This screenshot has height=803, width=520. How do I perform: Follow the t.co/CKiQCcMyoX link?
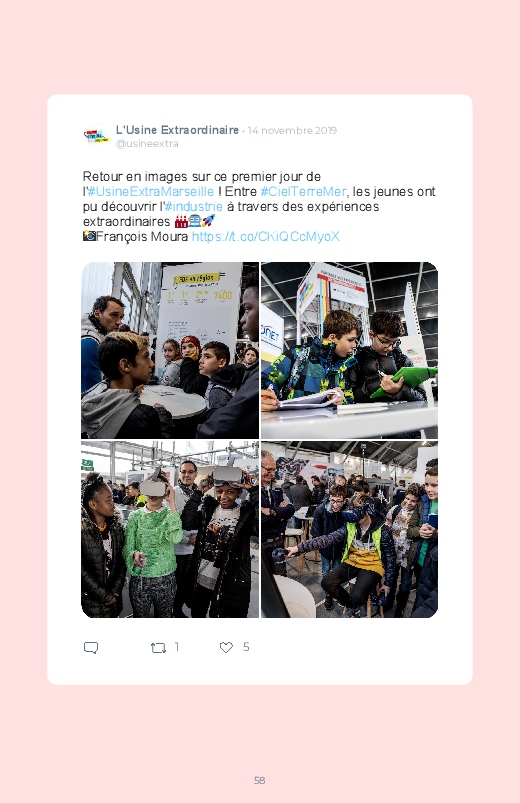pyautogui.click(x=265, y=237)
